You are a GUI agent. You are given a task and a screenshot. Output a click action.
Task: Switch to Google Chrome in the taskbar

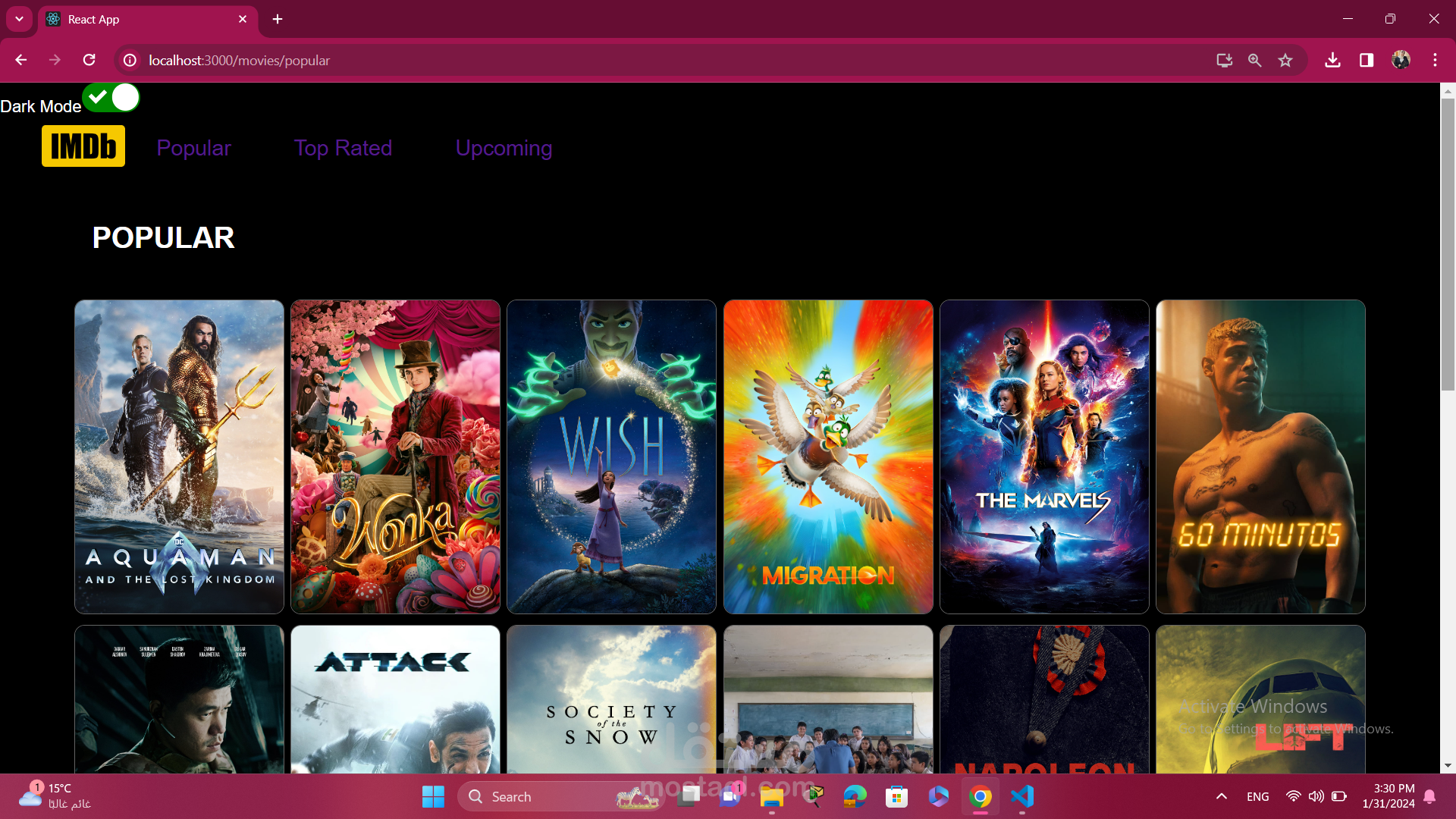click(980, 797)
